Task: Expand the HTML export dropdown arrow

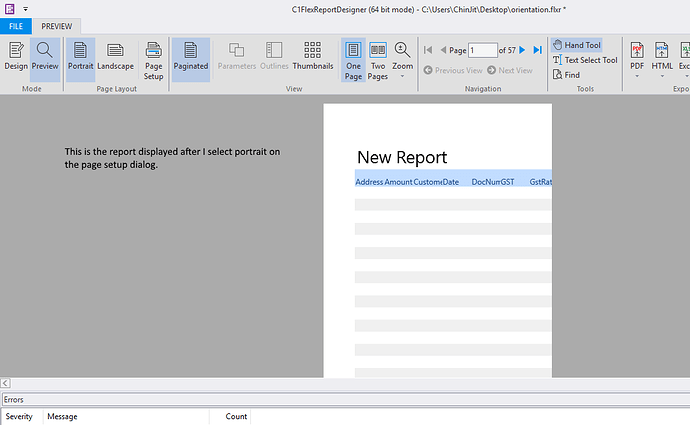Action: coord(662,77)
